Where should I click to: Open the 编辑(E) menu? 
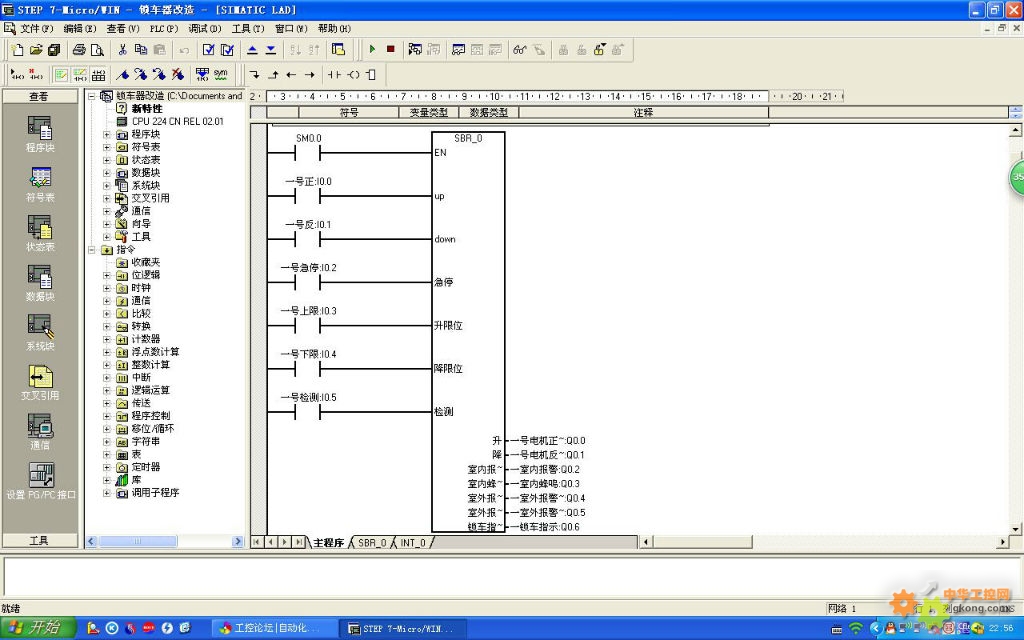pos(80,29)
